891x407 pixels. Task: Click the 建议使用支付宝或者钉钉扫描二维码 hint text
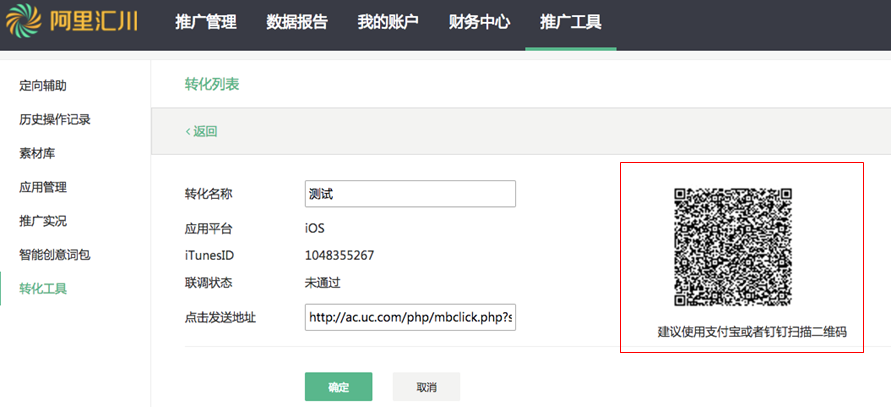(752, 332)
